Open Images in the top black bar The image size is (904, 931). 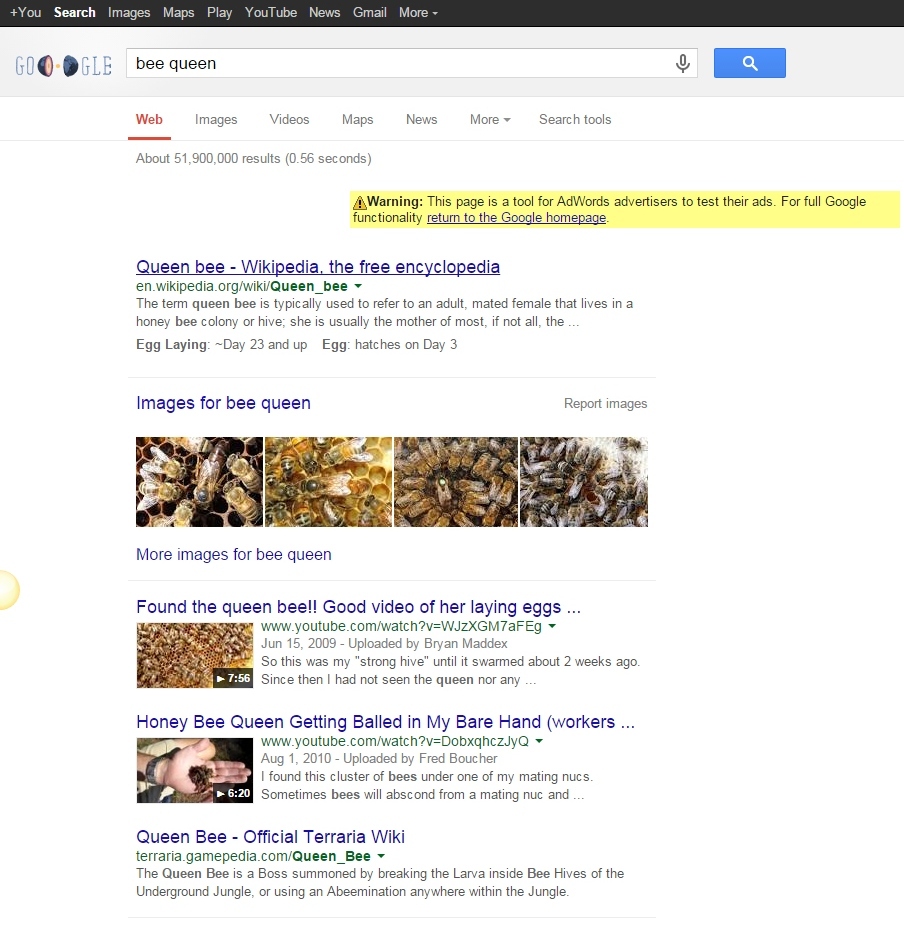coord(129,12)
